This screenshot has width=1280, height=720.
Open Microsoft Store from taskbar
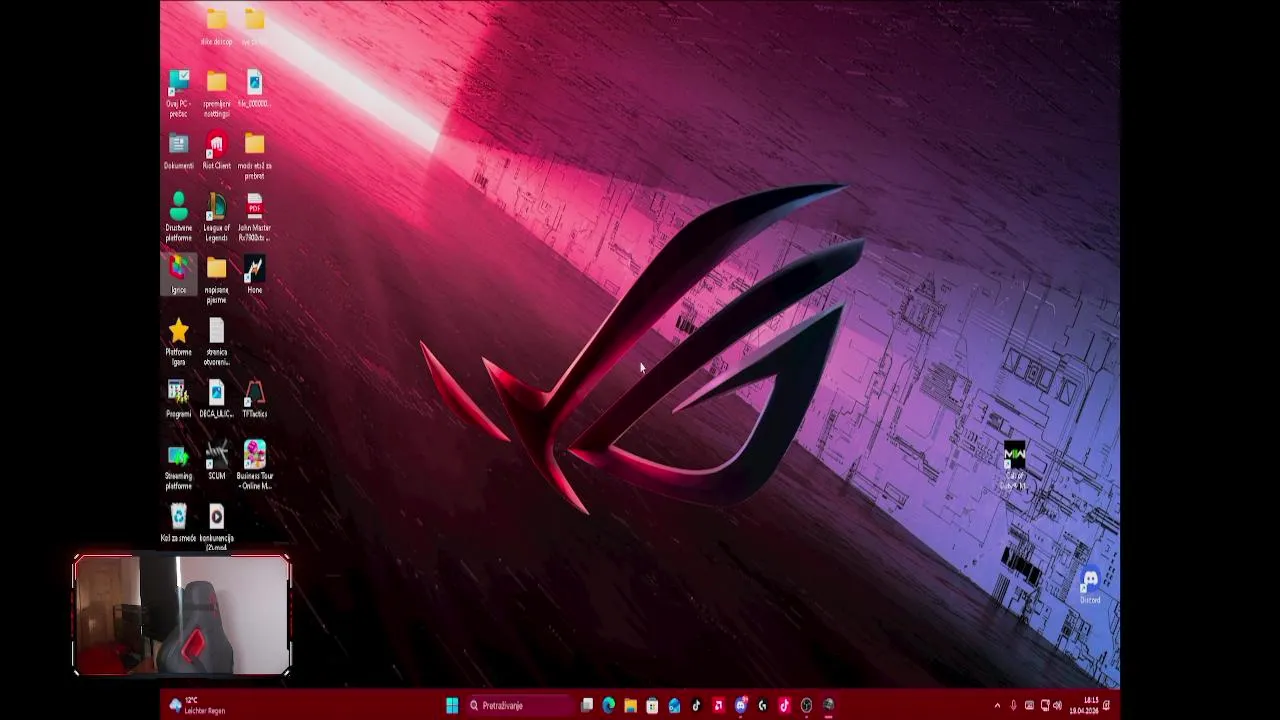(652, 705)
